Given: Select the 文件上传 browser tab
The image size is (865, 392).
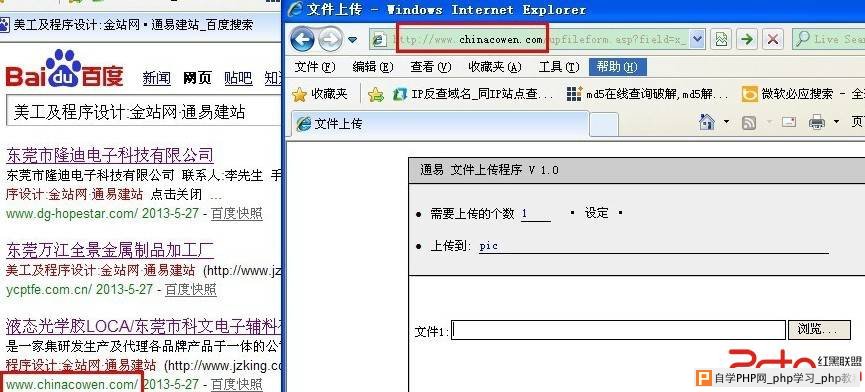Looking at the screenshot, I should 439,123.
